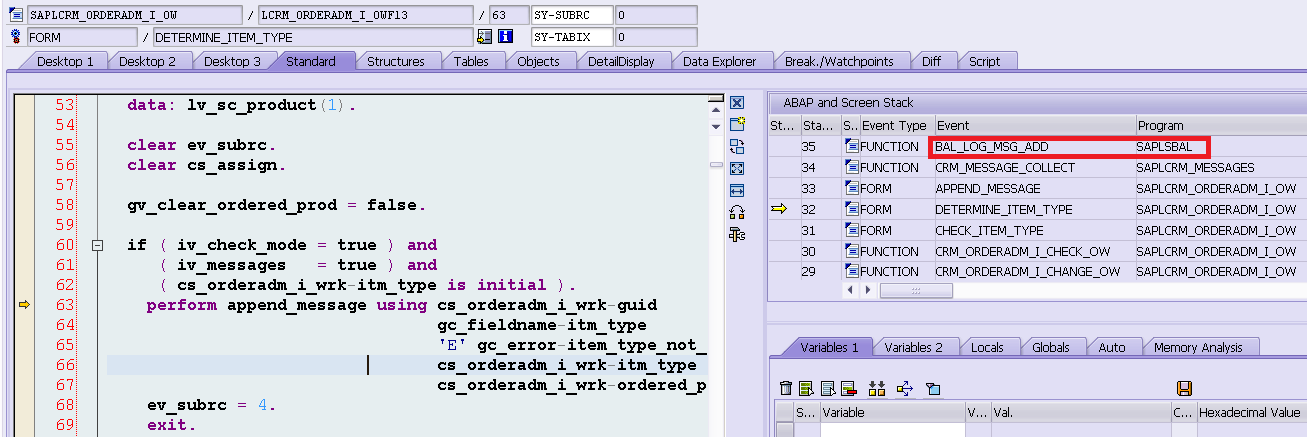
Task: Click the stack list scroll right arrow
Action: (x=867, y=290)
